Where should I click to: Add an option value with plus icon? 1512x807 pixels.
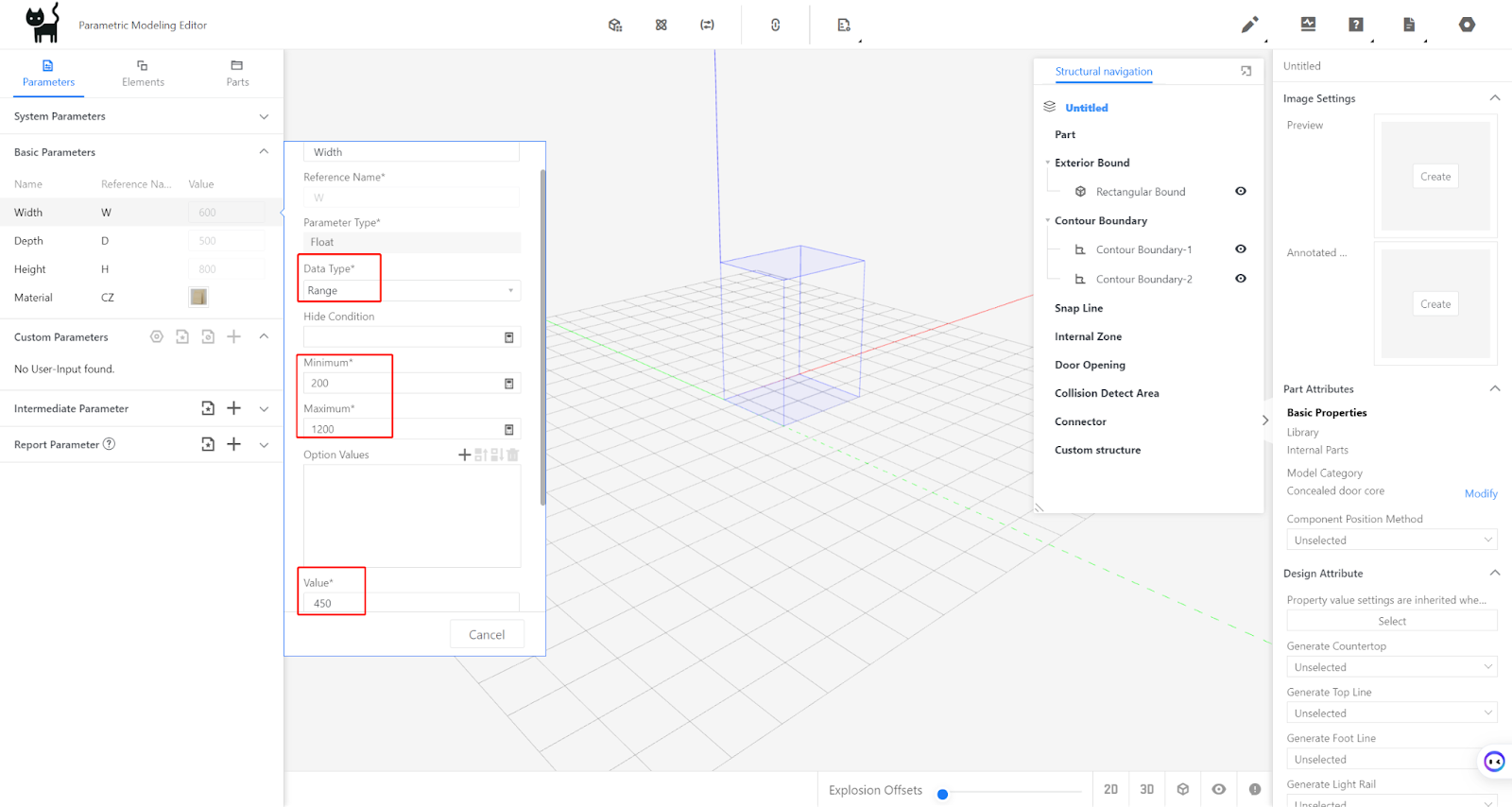click(464, 455)
